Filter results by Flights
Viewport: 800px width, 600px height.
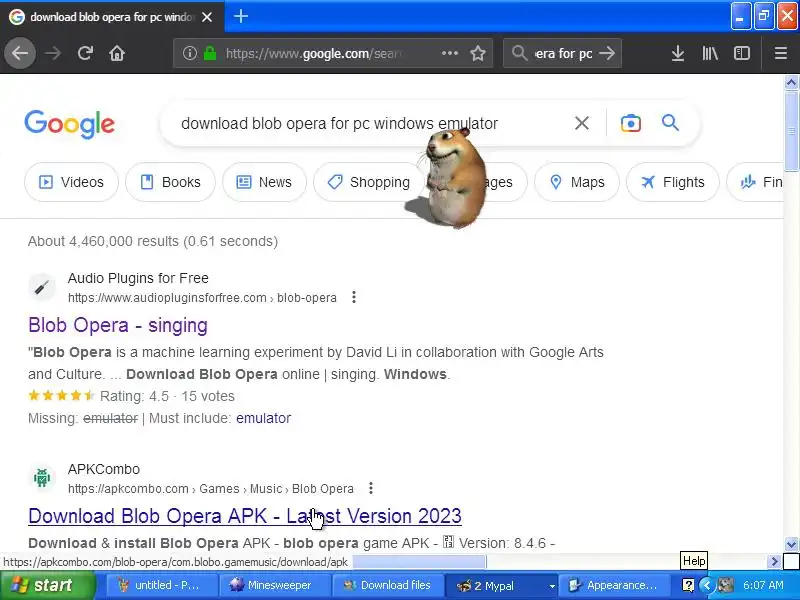673,182
